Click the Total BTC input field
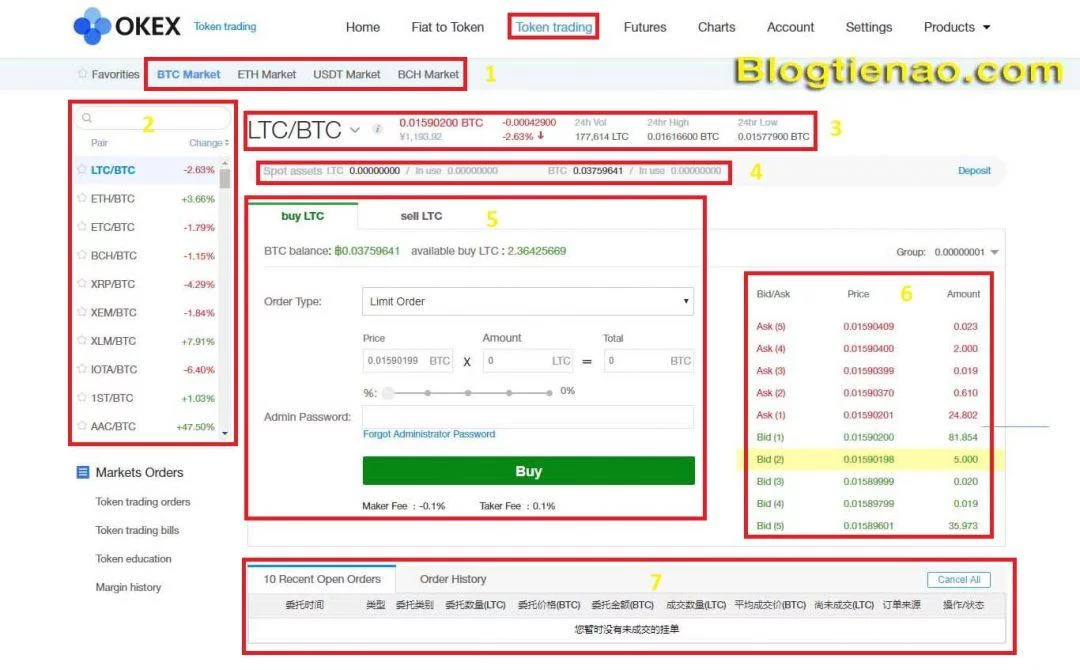Screen dimensions: 1080x670 (x=648, y=361)
